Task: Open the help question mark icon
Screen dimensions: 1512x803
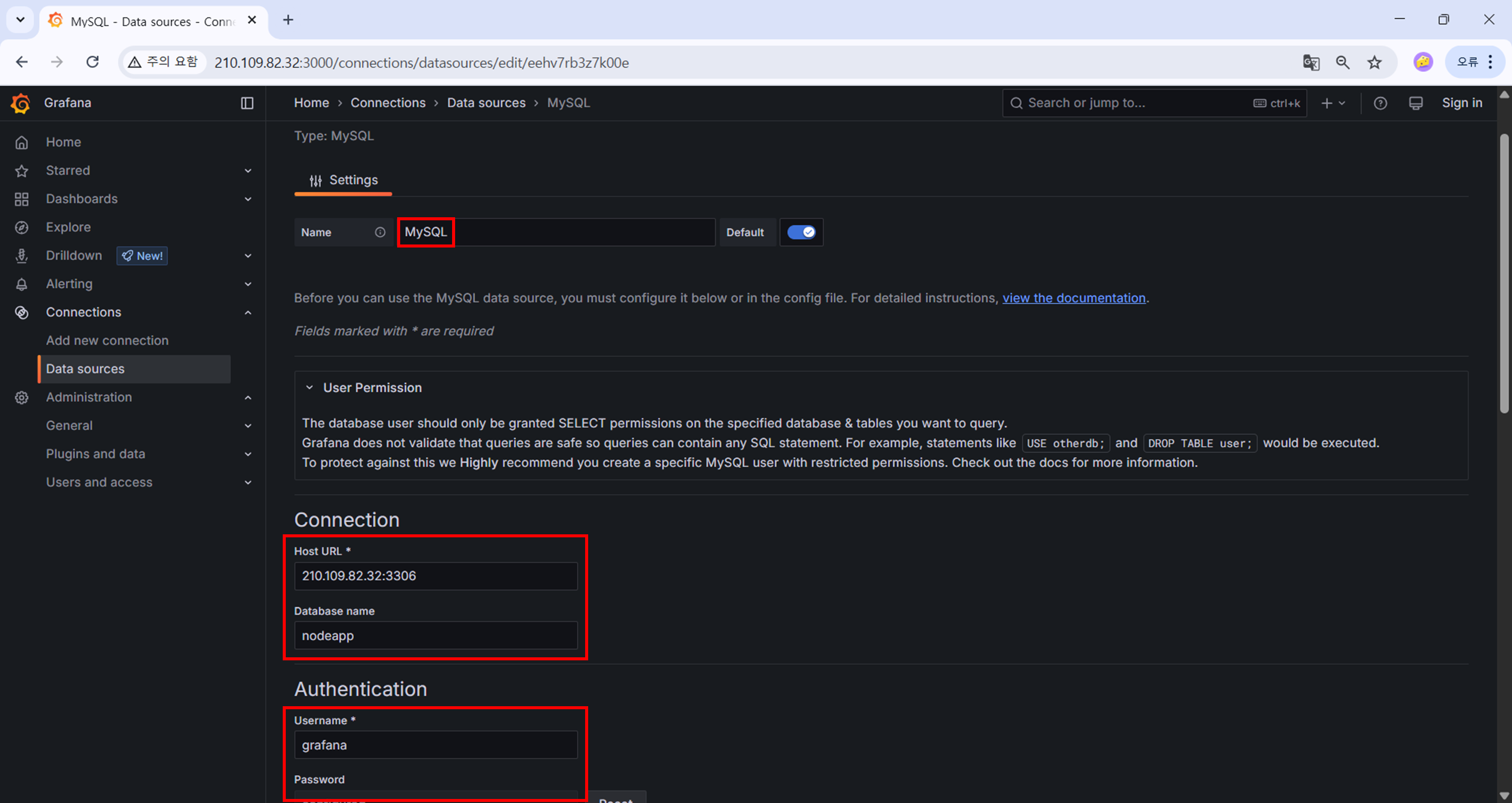Action: coord(1380,103)
